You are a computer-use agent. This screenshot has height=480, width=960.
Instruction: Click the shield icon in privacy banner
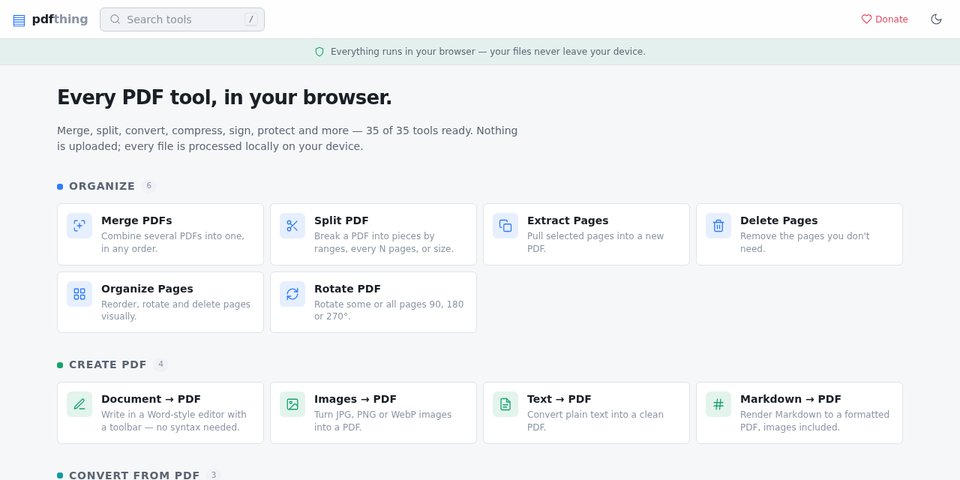coord(319,52)
